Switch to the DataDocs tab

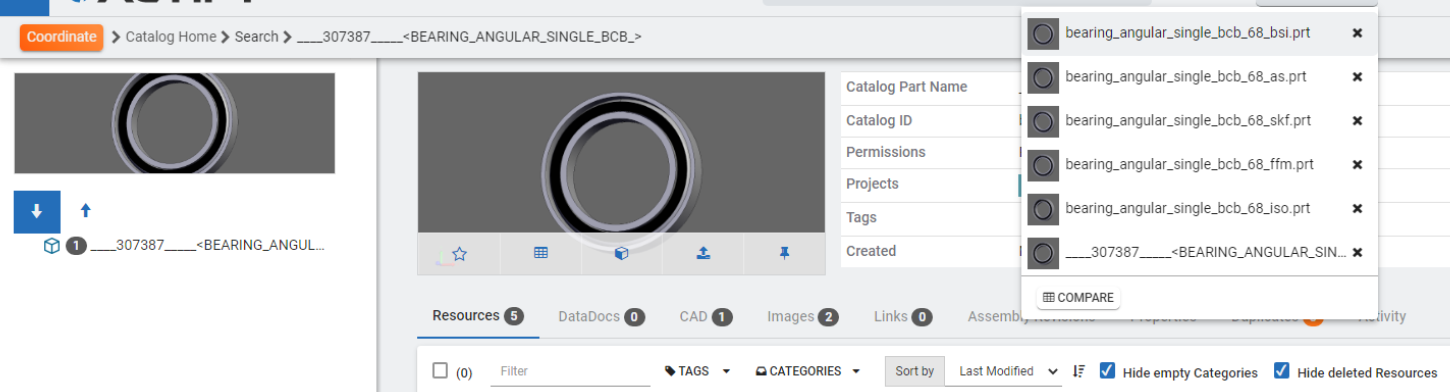(601, 317)
